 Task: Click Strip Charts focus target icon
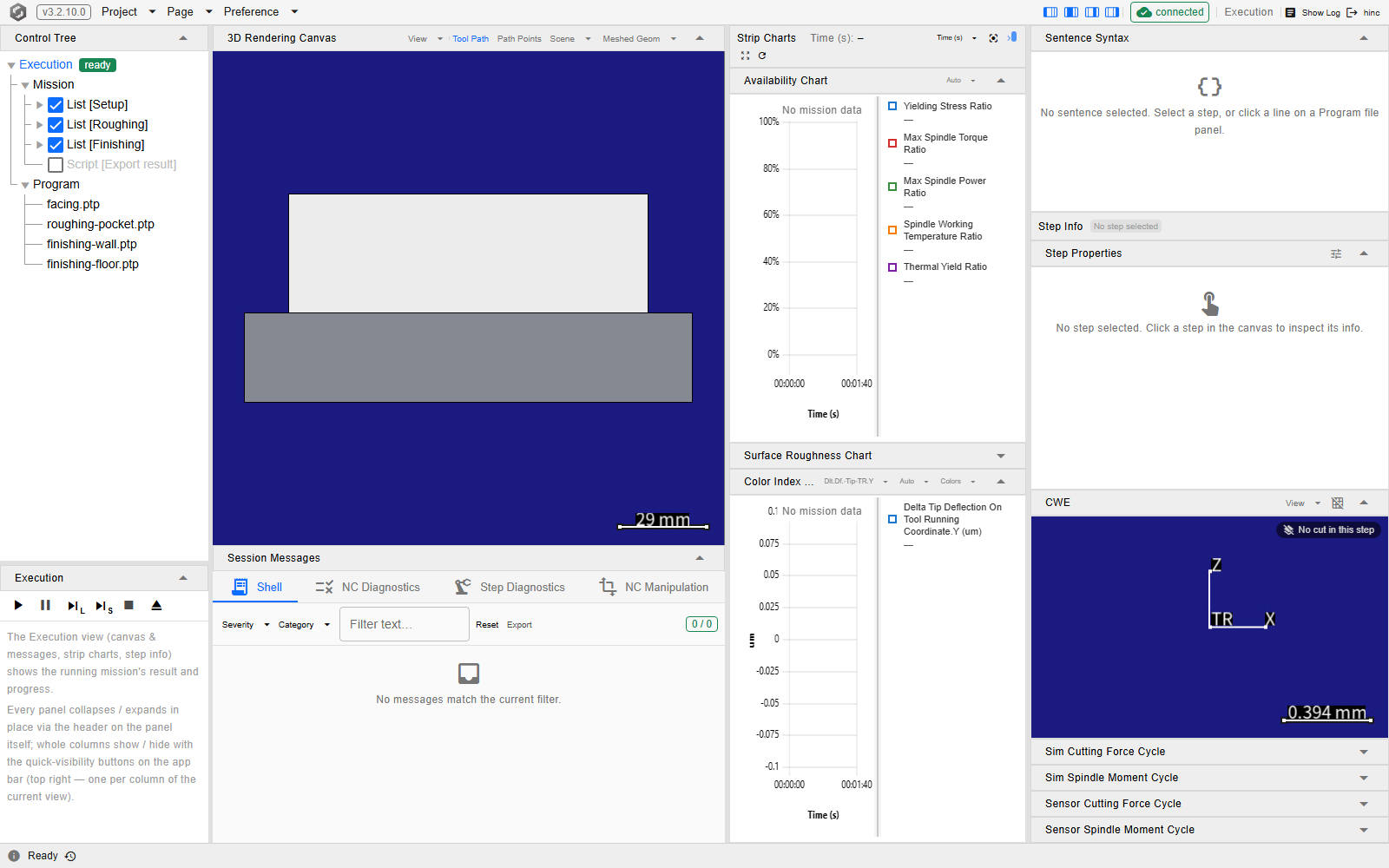pos(993,38)
